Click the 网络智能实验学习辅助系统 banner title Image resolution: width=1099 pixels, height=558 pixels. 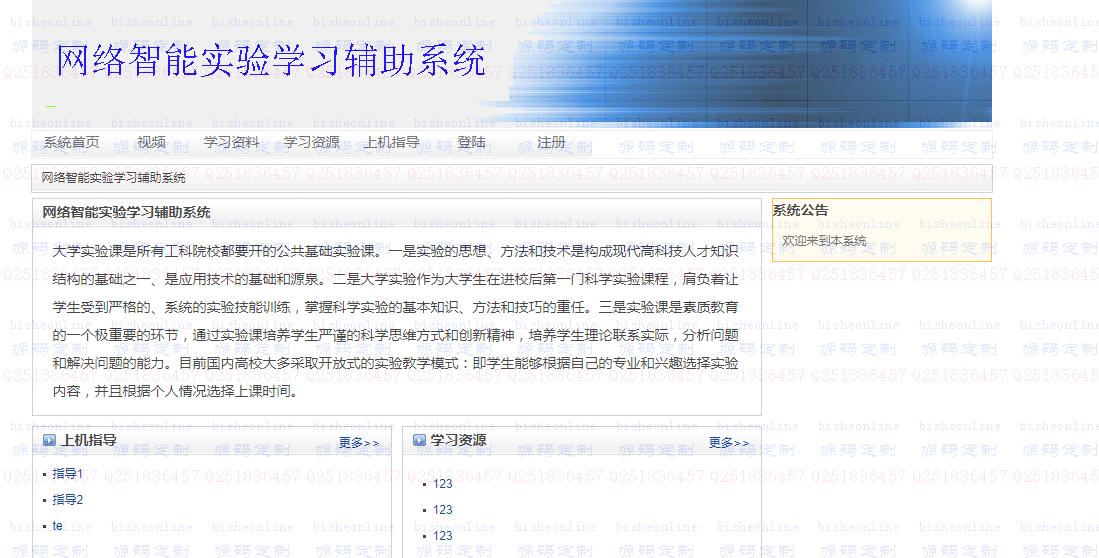(271, 60)
